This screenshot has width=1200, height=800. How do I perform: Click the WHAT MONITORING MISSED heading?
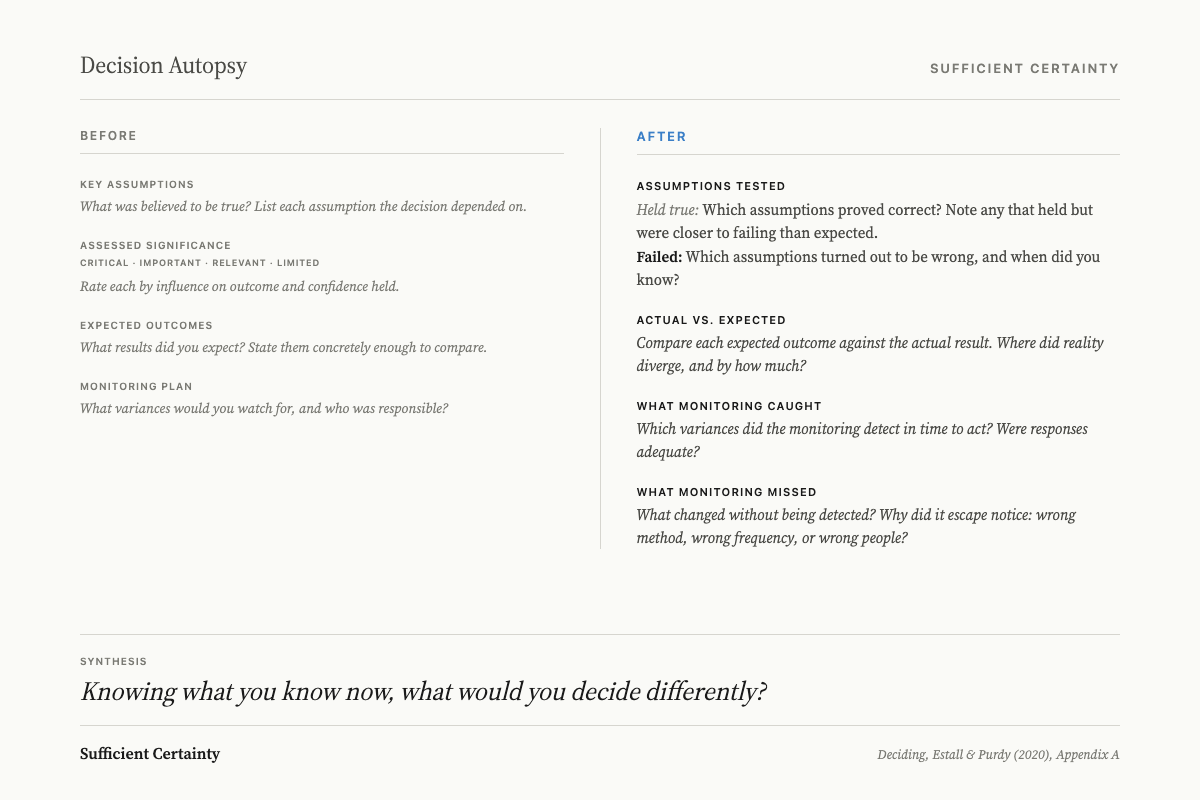[727, 492]
